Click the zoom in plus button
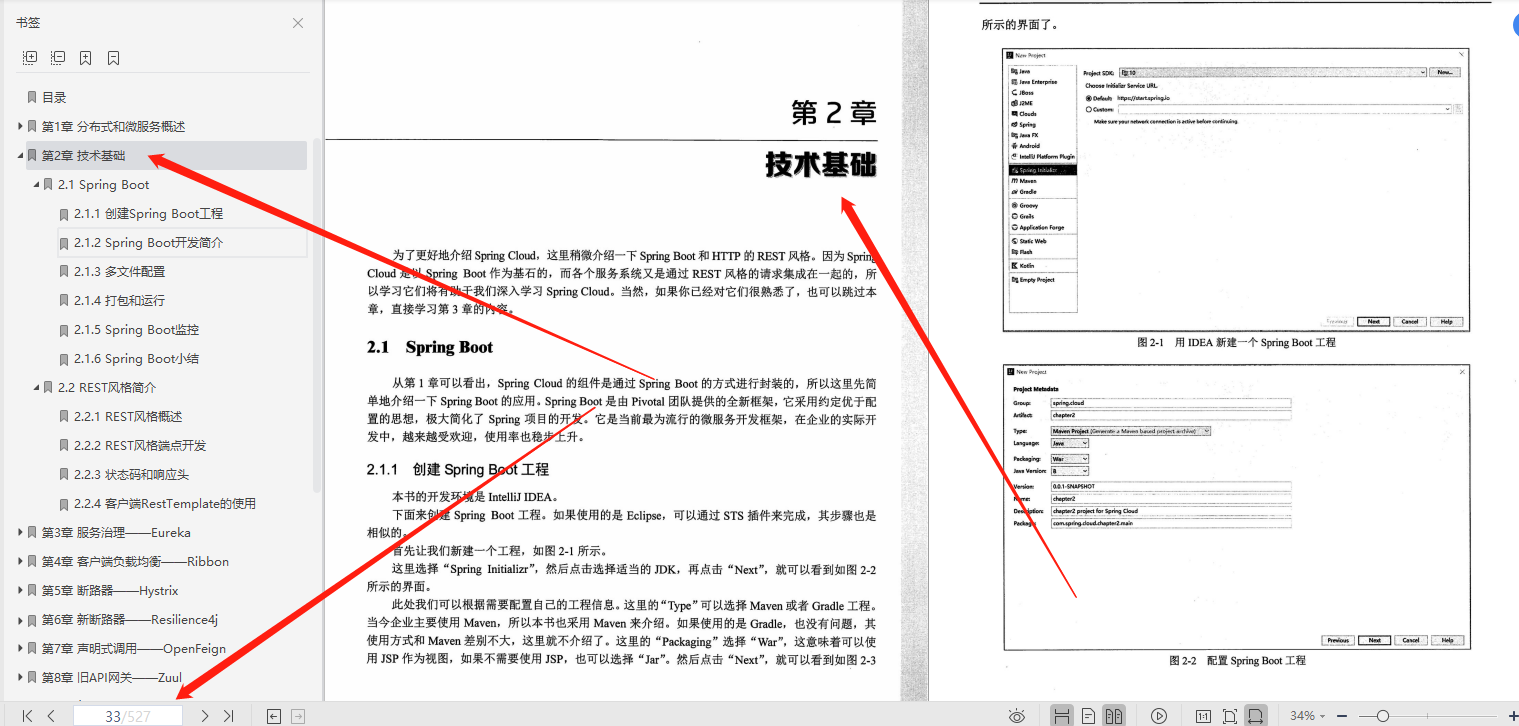Viewport: 1519px width, 726px height. click(1513, 716)
